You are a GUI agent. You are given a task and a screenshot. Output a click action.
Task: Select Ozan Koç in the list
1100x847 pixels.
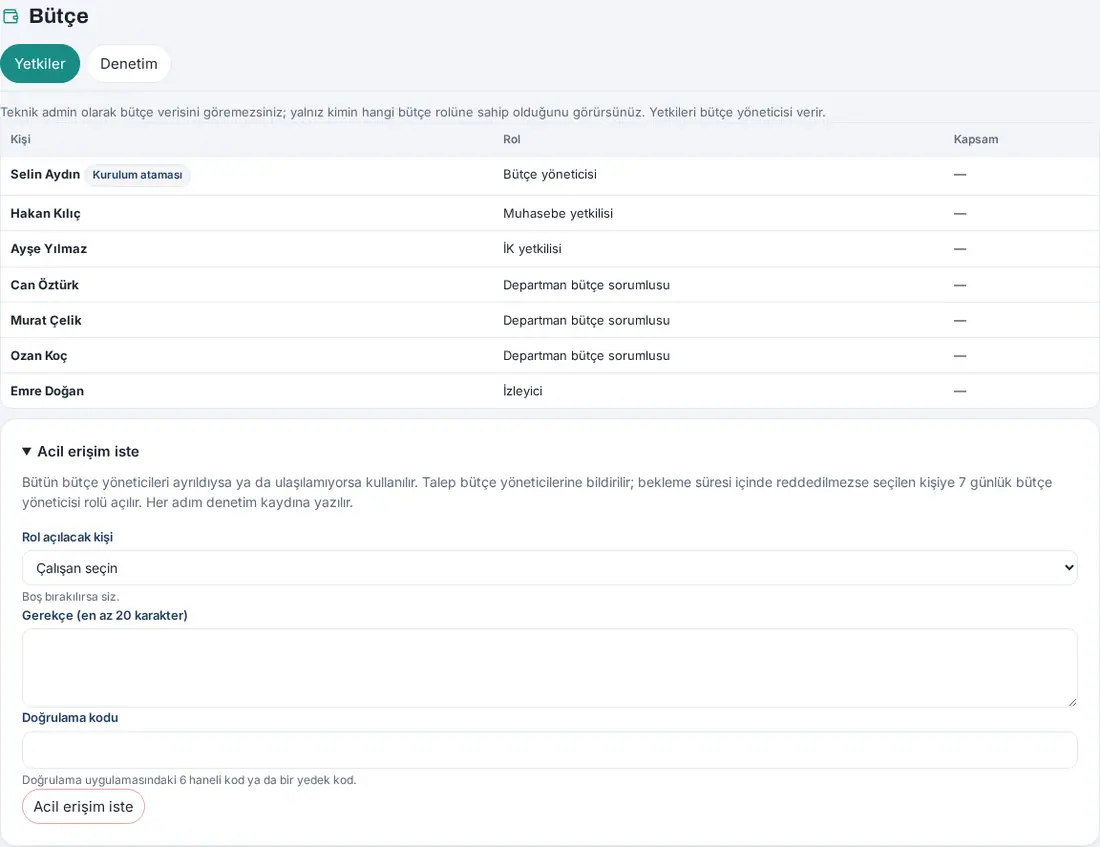coord(549,356)
